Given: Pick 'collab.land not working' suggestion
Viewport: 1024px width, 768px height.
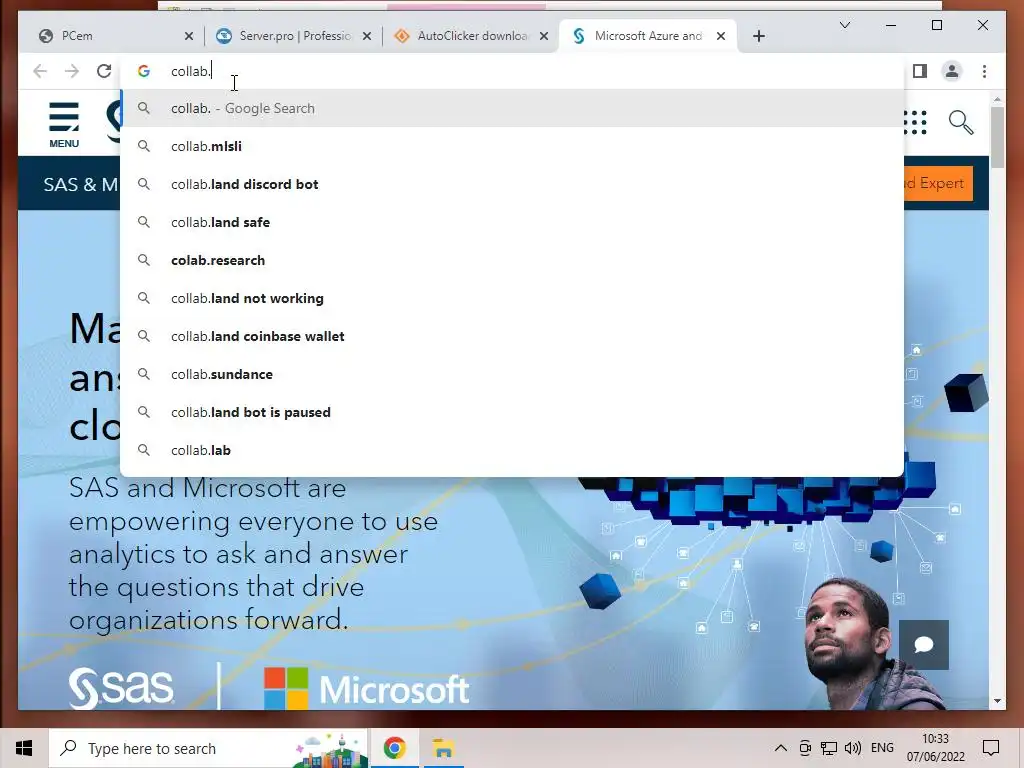Looking at the screenshot, I should (513, 298).
